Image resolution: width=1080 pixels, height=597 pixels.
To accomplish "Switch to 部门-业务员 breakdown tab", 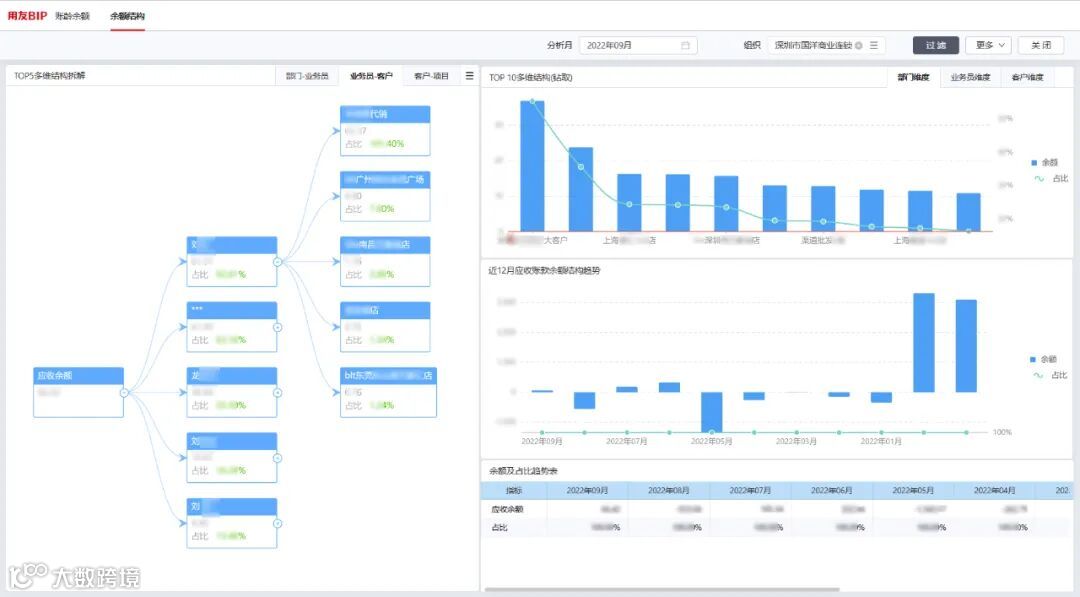I will [x=307, y=76].
